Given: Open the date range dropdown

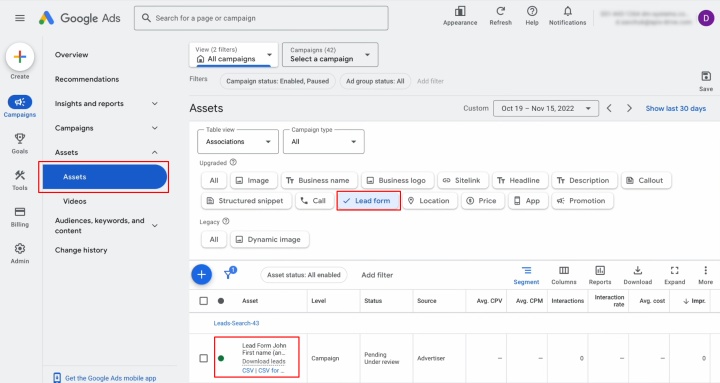Looking at the screenshot, I should pos(546,108).
